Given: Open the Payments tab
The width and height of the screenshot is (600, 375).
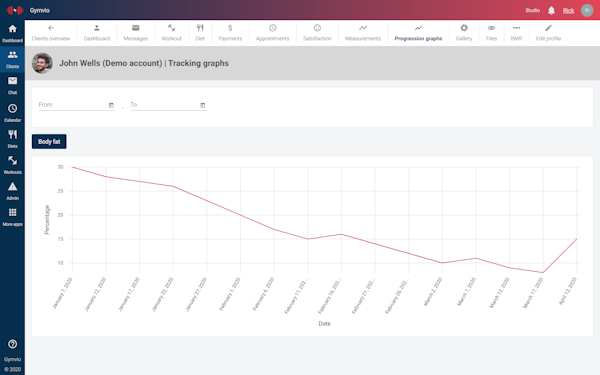Looking at the screenshot, I should pos(230,33).
